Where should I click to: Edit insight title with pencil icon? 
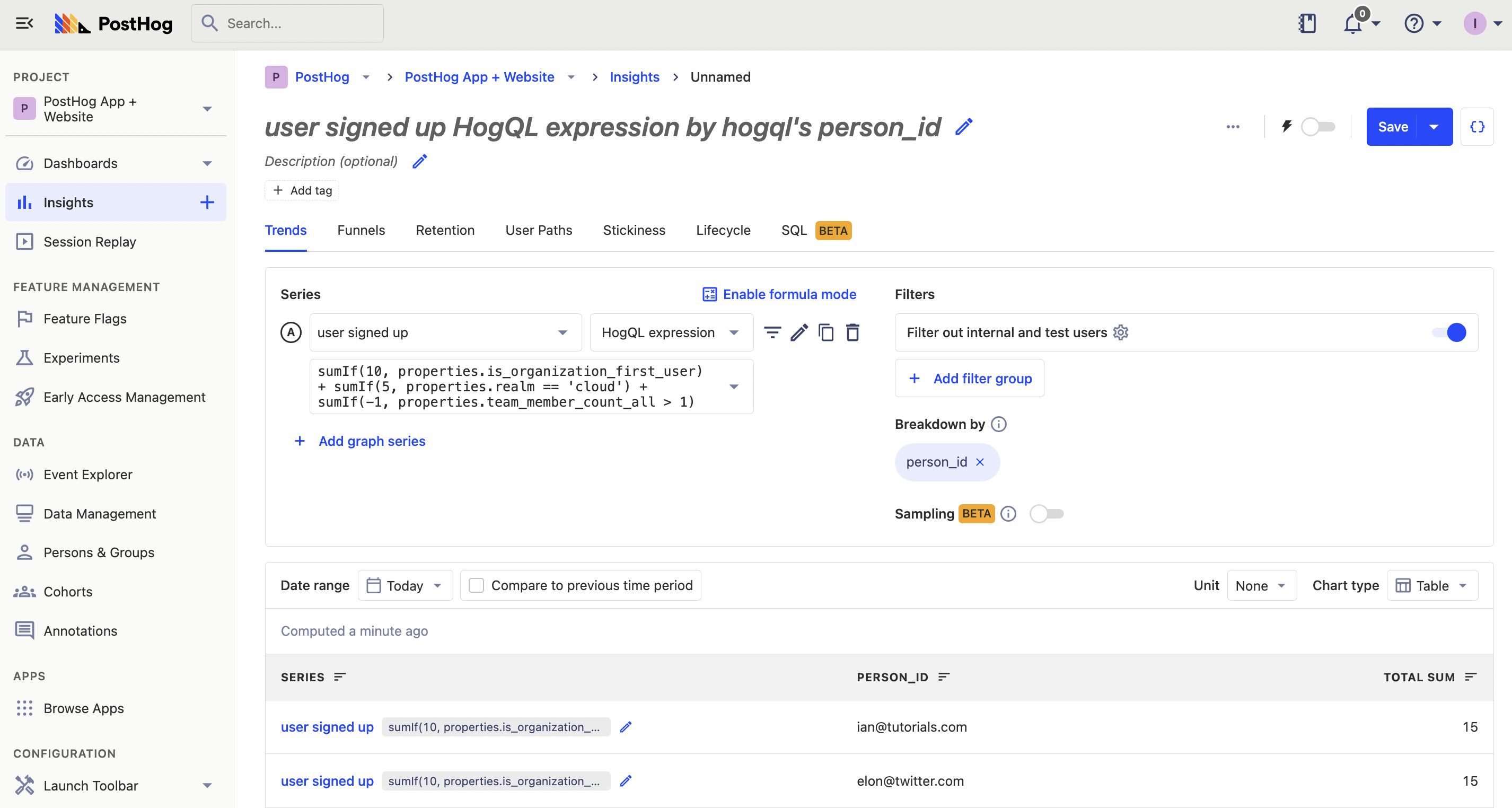click(964, 127)
